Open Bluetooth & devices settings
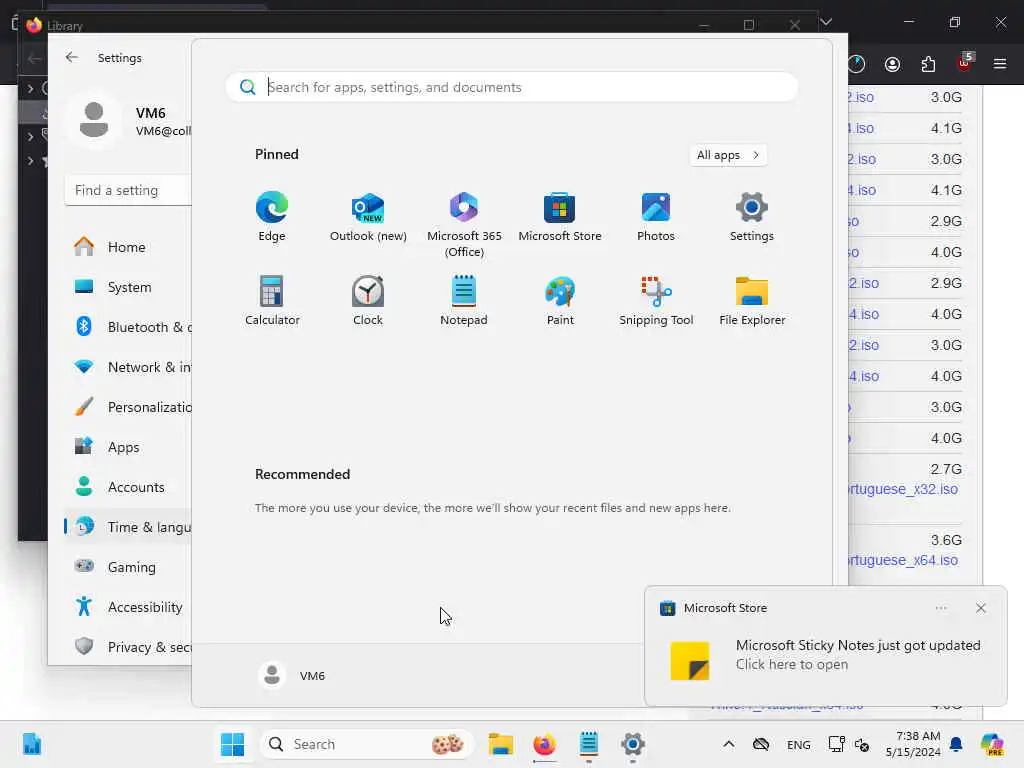This screenshot has height=768, width=1024. pyautogui.click(x=128, y=327)
